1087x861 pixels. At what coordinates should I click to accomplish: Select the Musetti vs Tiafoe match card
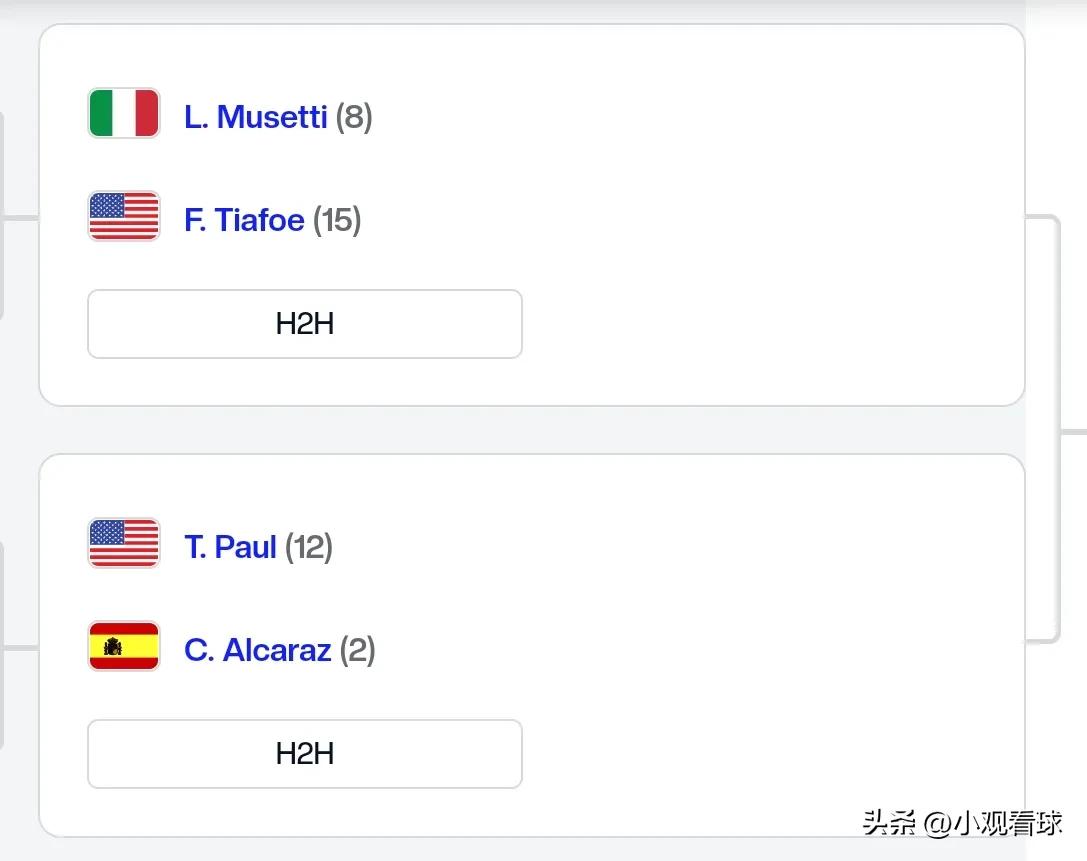pyautogui.click(x=532, y=215)
